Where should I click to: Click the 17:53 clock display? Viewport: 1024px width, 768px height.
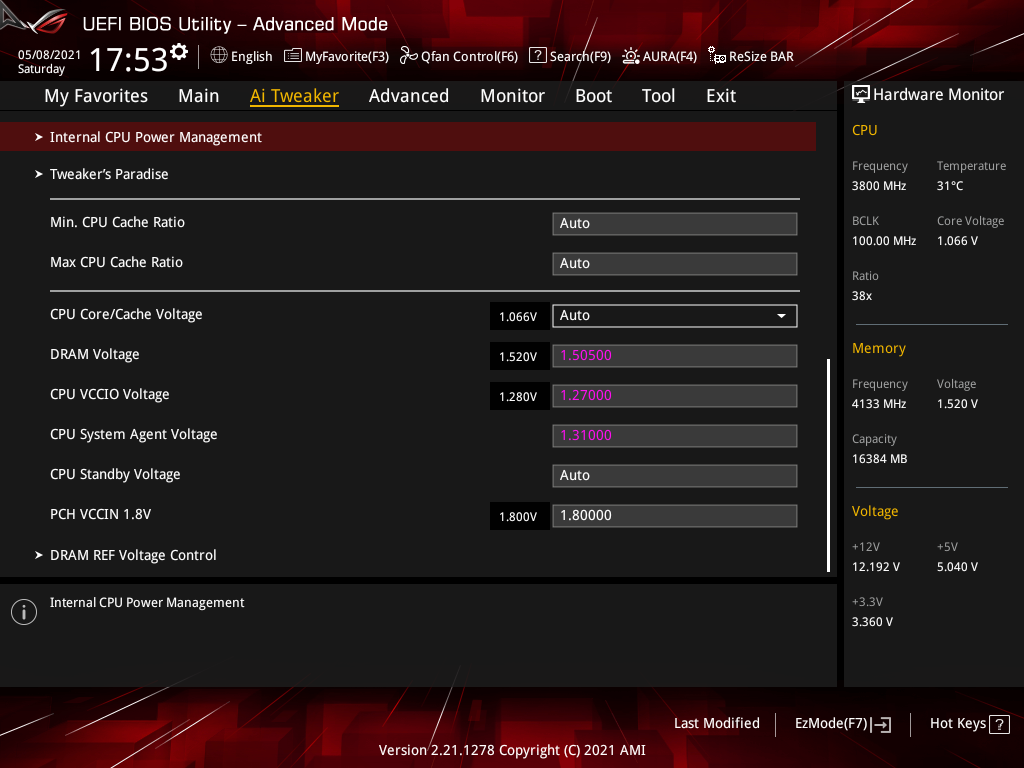click(129, 59)
